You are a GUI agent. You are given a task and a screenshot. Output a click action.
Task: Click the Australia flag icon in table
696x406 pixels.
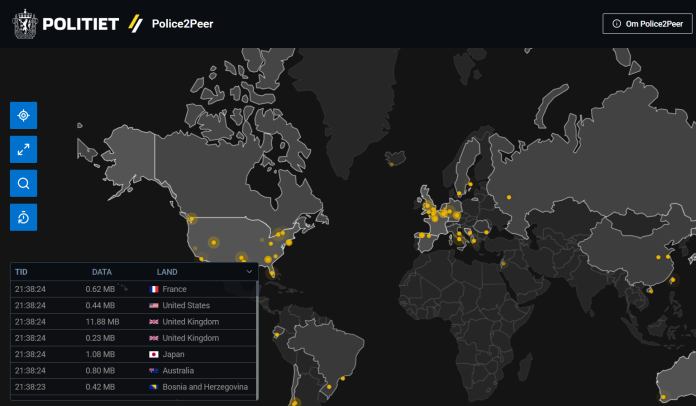coord(154,370)
